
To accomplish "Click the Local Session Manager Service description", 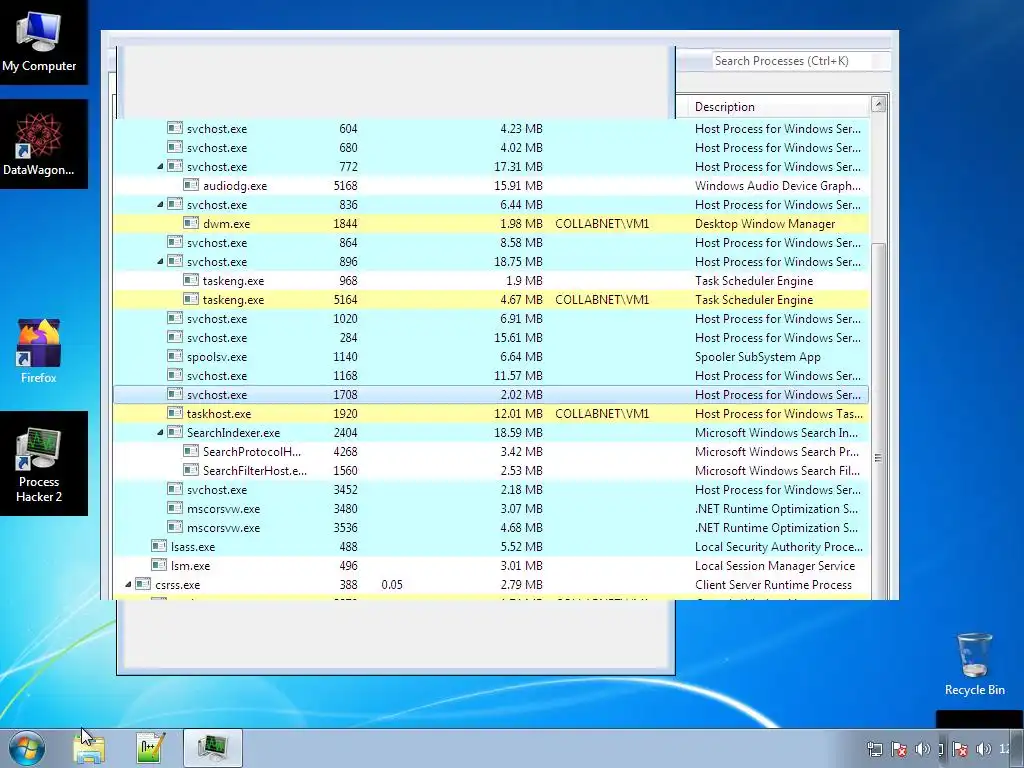I will coord(775,566).
